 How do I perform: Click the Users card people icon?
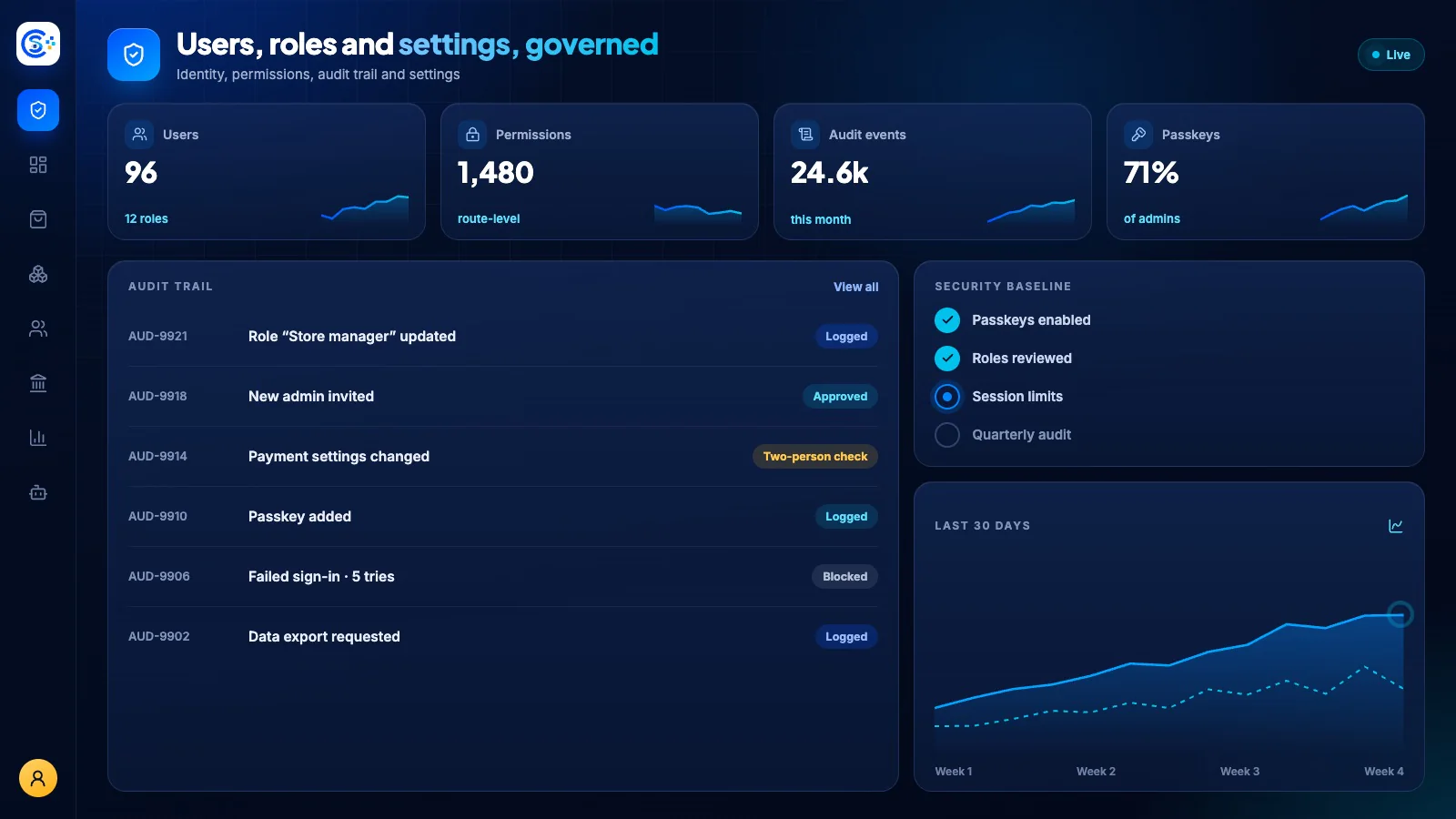tap(139, 135)
